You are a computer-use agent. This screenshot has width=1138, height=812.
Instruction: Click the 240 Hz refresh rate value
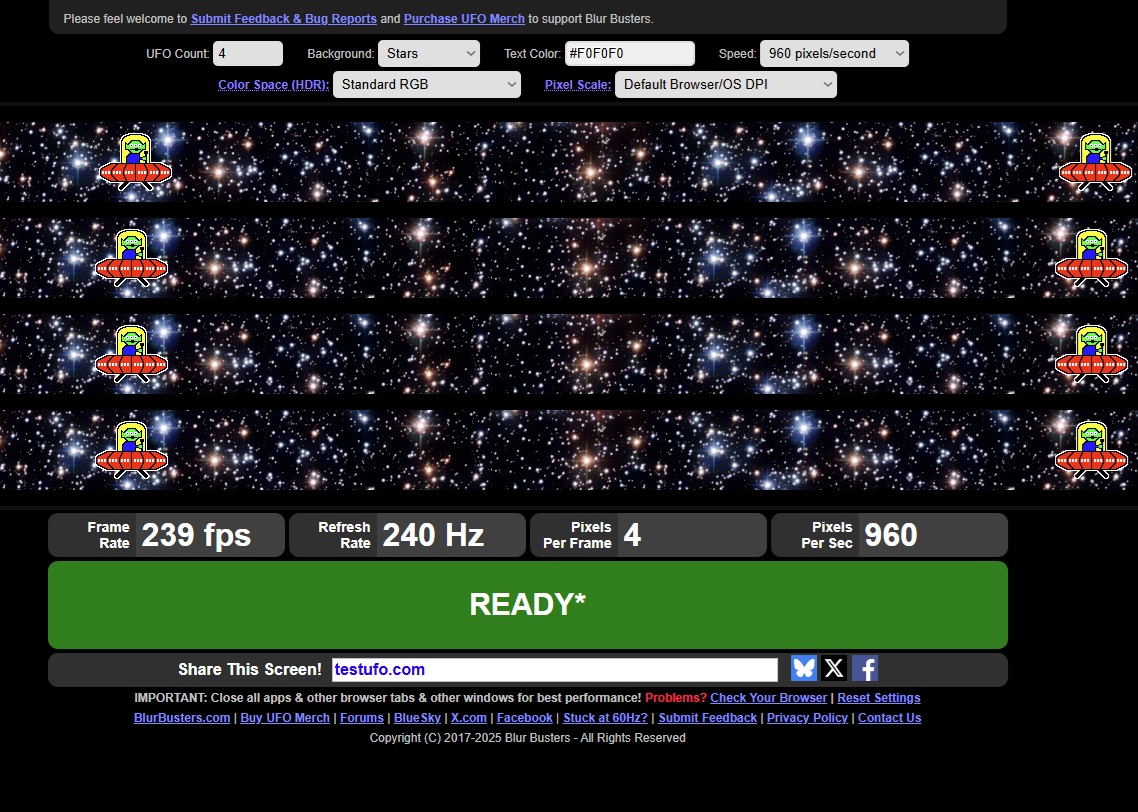pyautogui.click(x=433, y=536)
